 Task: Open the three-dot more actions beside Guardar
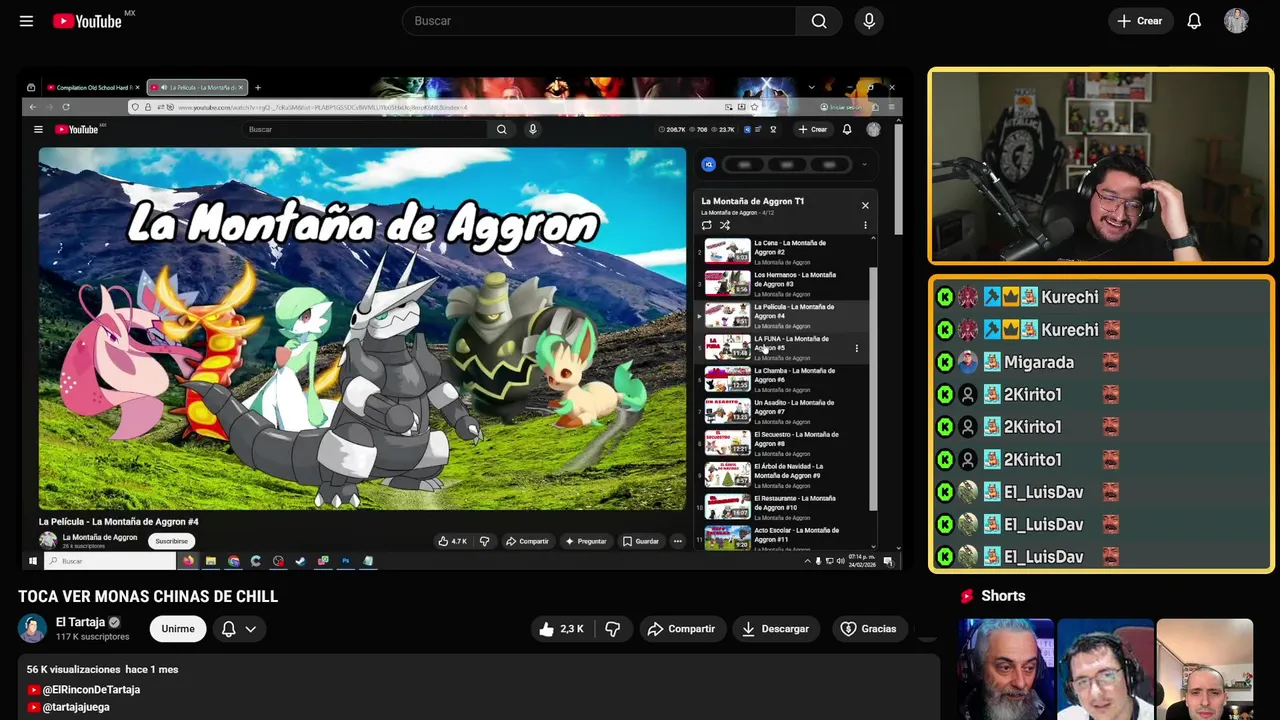point(677,541)
